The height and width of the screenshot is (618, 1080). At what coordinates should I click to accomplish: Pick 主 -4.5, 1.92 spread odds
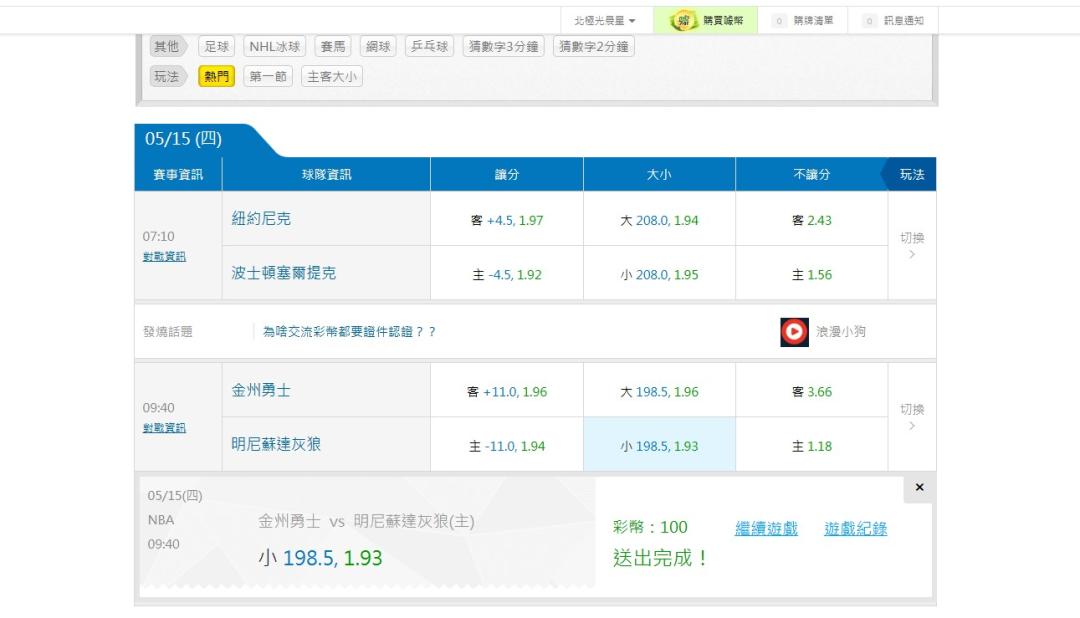pos(507,274)
